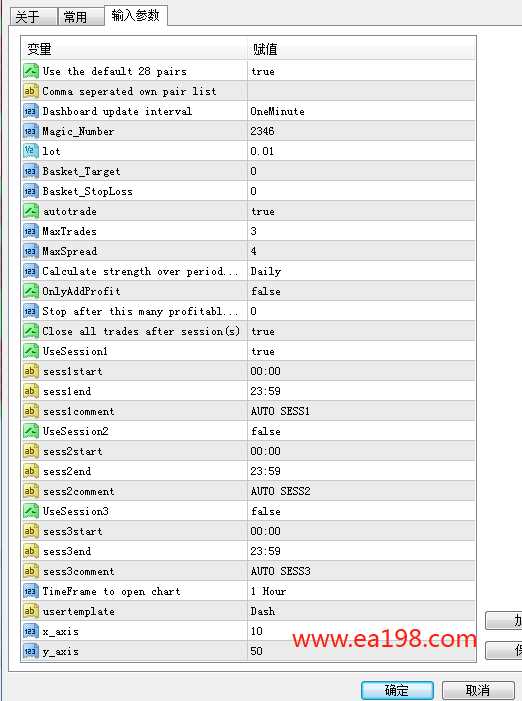
Task: Toggle the UseSession2 false value
Action: point(361,431)
